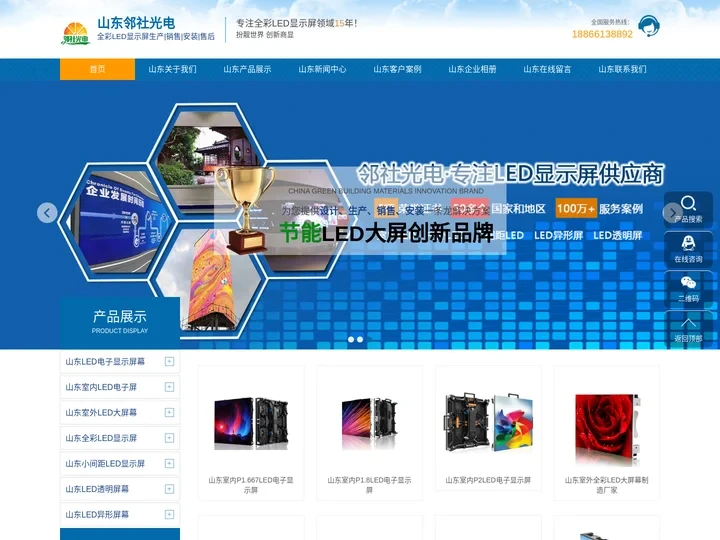Open 山东企业相册 menu item

pos(472,69)
